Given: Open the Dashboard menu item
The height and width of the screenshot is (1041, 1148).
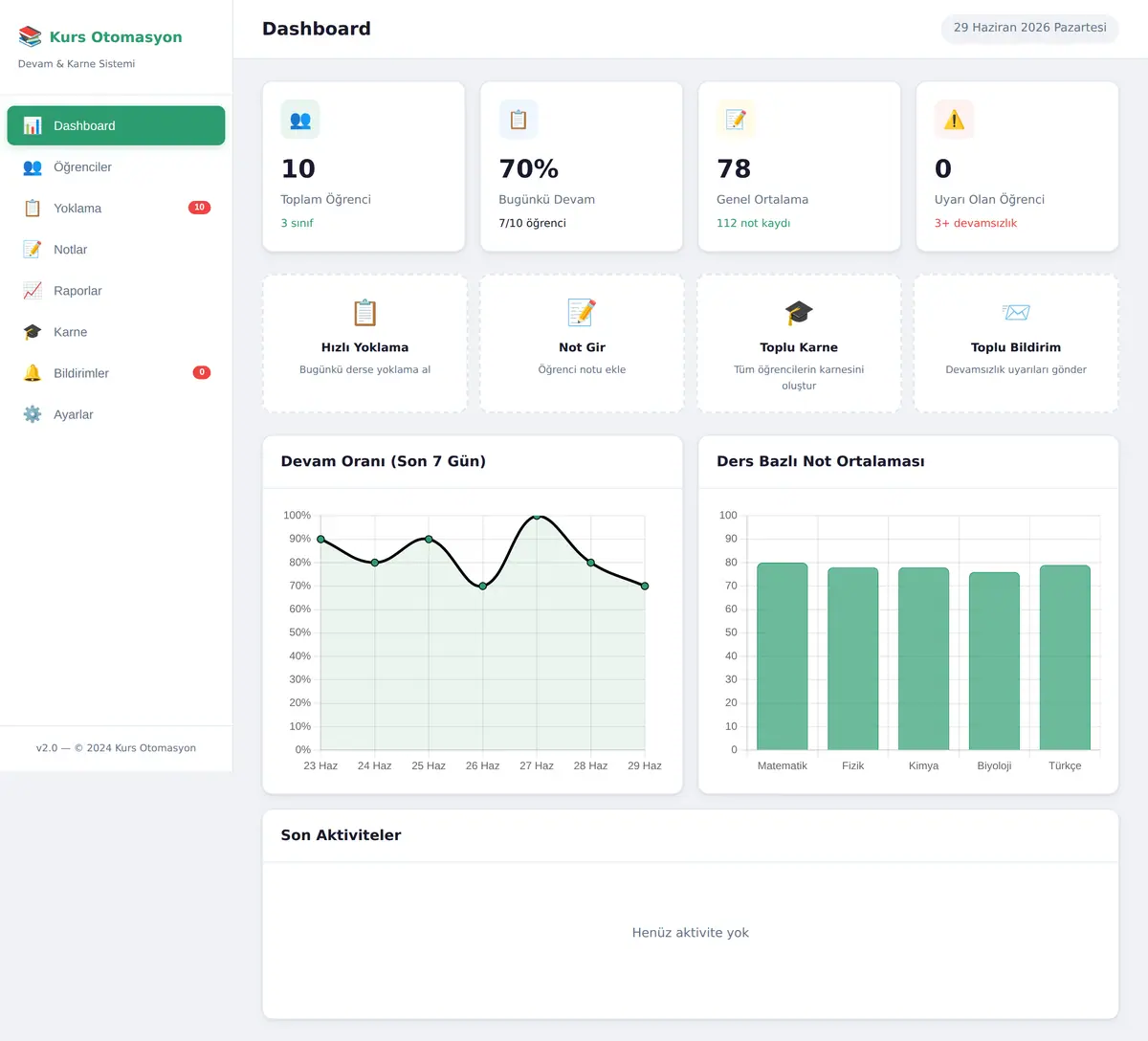Looking at the screenshot, I should tap(116, 125).
